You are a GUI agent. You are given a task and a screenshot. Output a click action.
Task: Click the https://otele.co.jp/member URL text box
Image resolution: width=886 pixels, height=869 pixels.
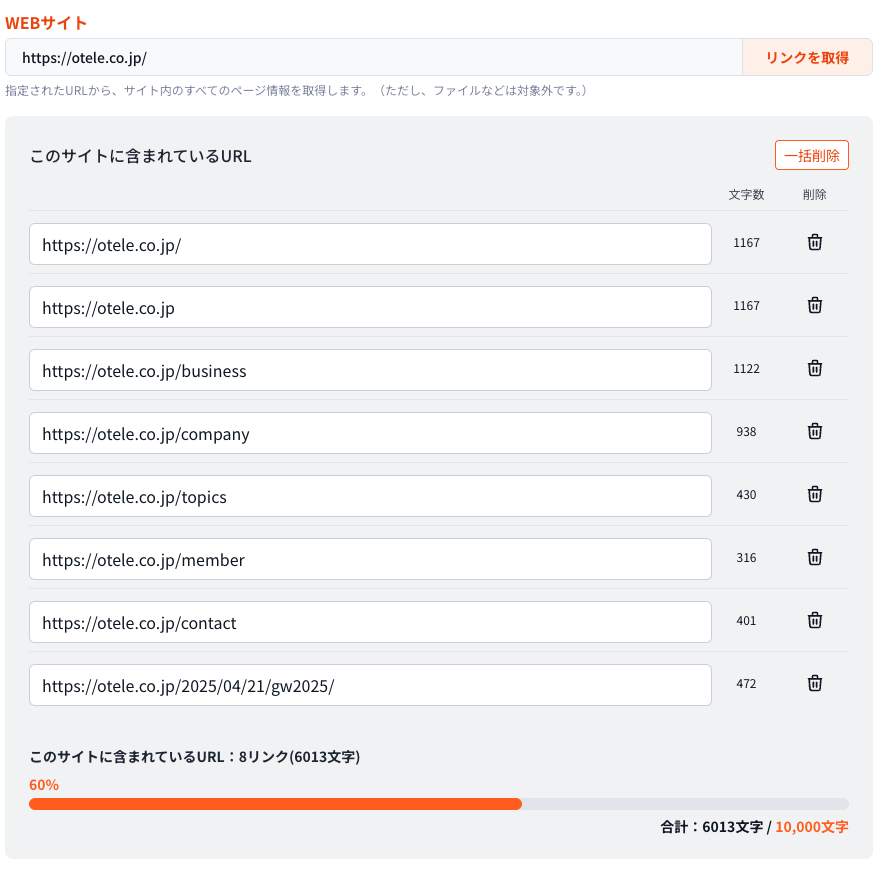coord(370,560)
